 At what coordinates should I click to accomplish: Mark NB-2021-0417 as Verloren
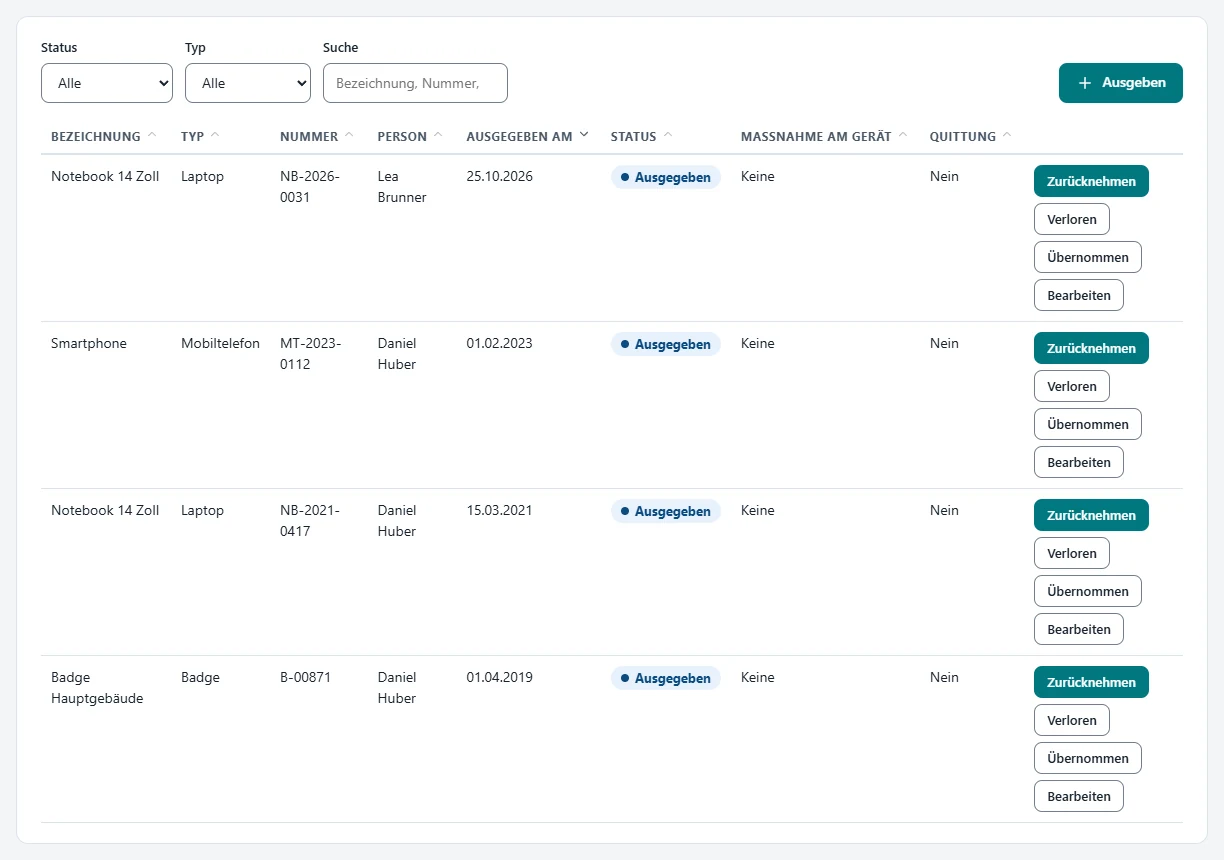(1072, 553)
